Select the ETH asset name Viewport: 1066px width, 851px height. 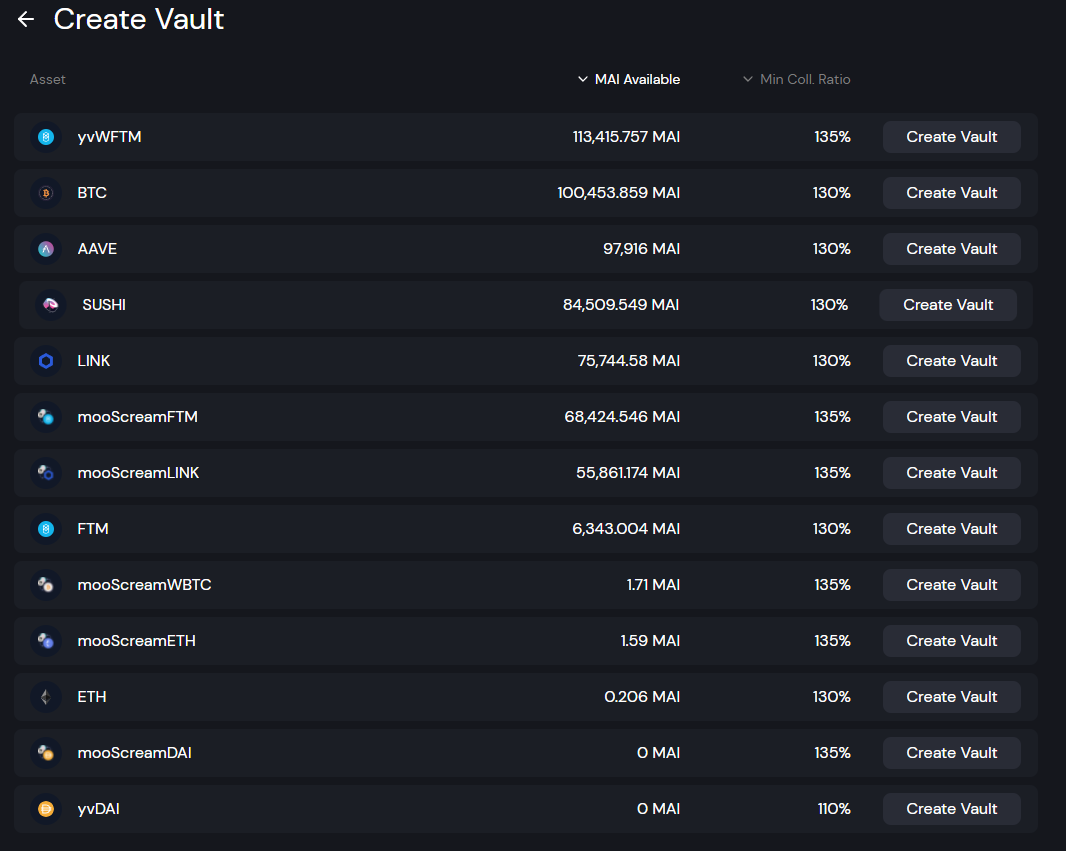[92, 697]
